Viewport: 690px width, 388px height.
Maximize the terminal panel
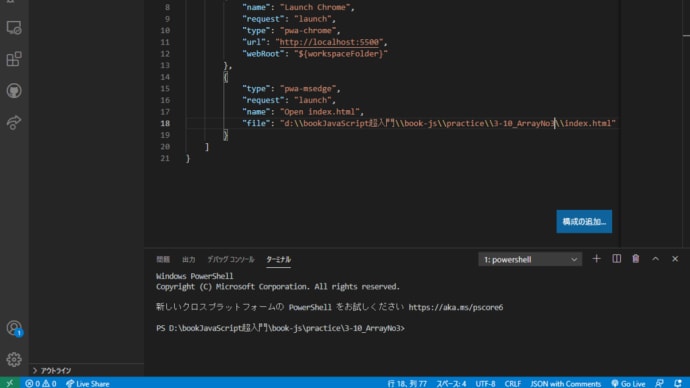point(656,259)
